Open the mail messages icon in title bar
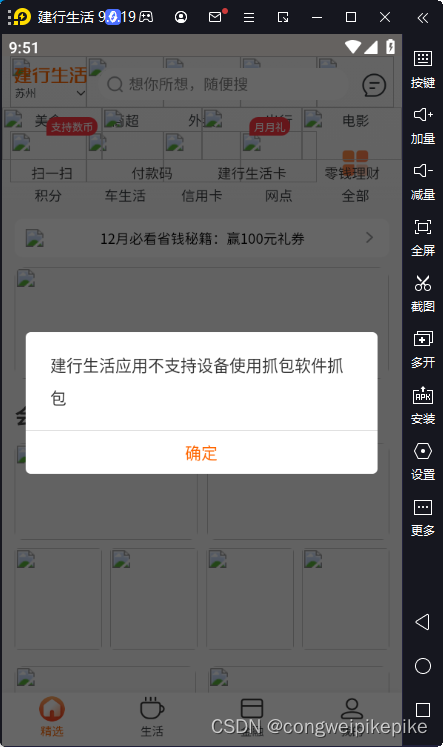The width and height of the screenshot is (443, 747). tap(215, 17)
